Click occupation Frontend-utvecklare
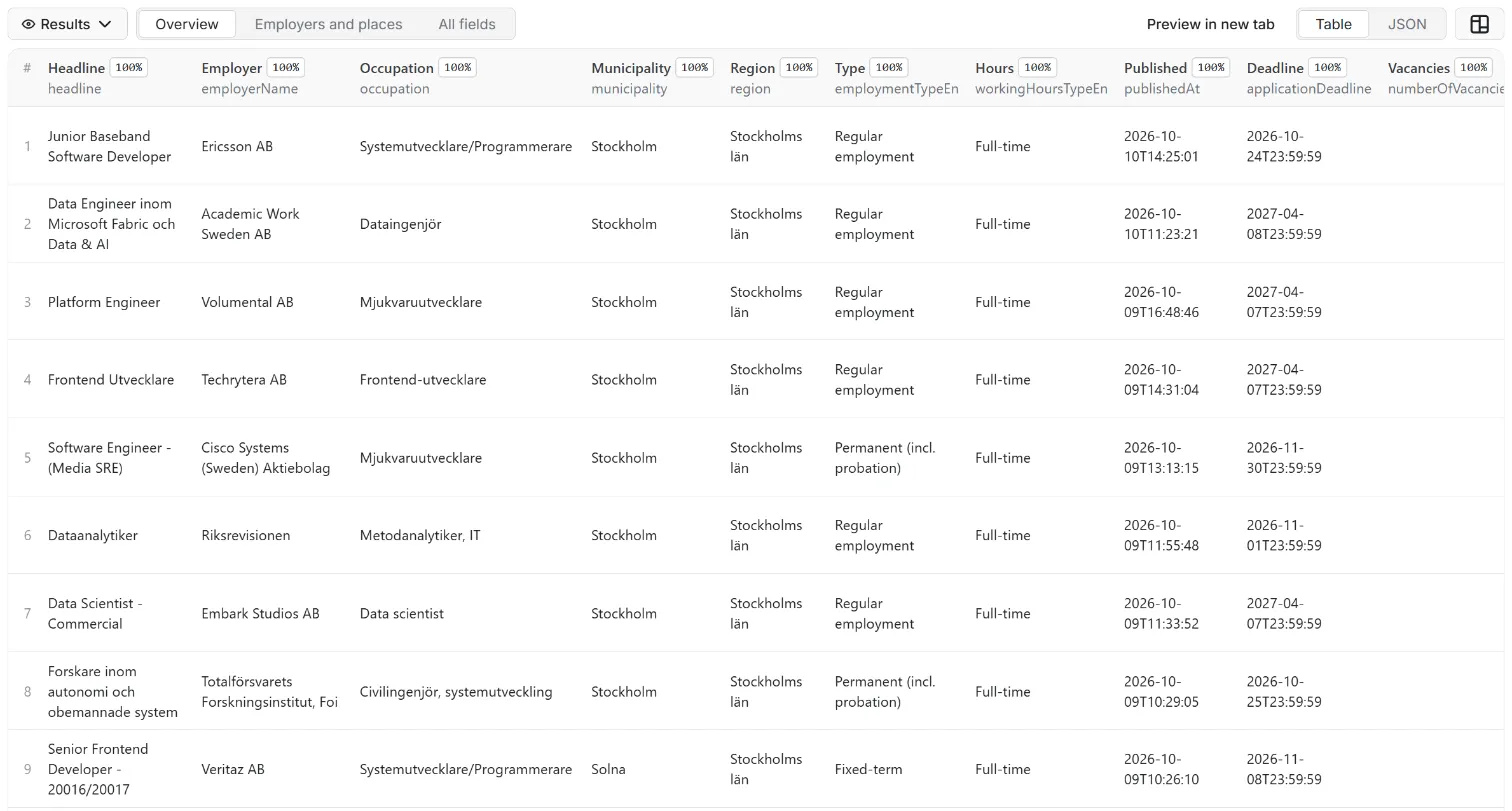1512x811 pixels. (x=423, y=380)
